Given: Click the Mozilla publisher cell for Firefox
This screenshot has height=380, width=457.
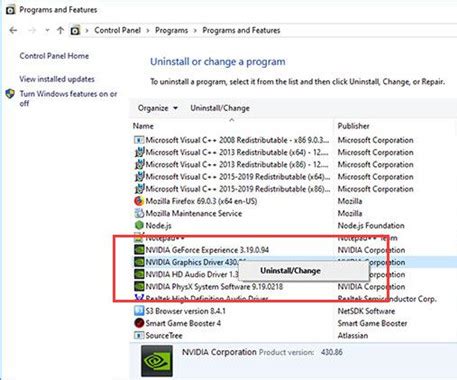Looking at the screenshot, I should [x=350, y=201].
